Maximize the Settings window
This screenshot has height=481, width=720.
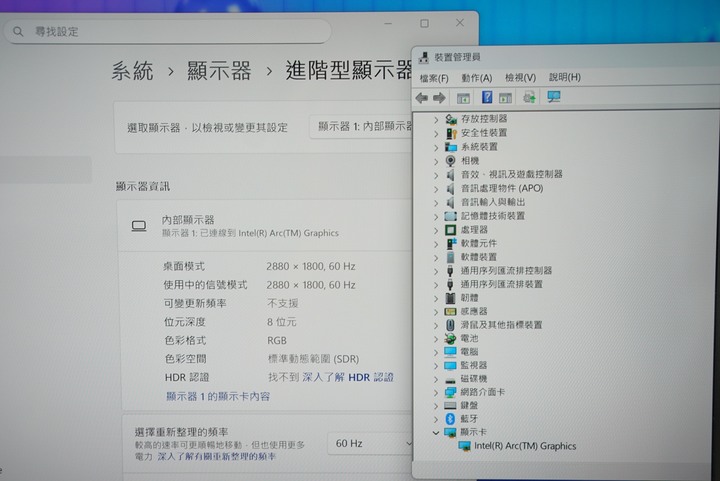(x=424, y=23)
